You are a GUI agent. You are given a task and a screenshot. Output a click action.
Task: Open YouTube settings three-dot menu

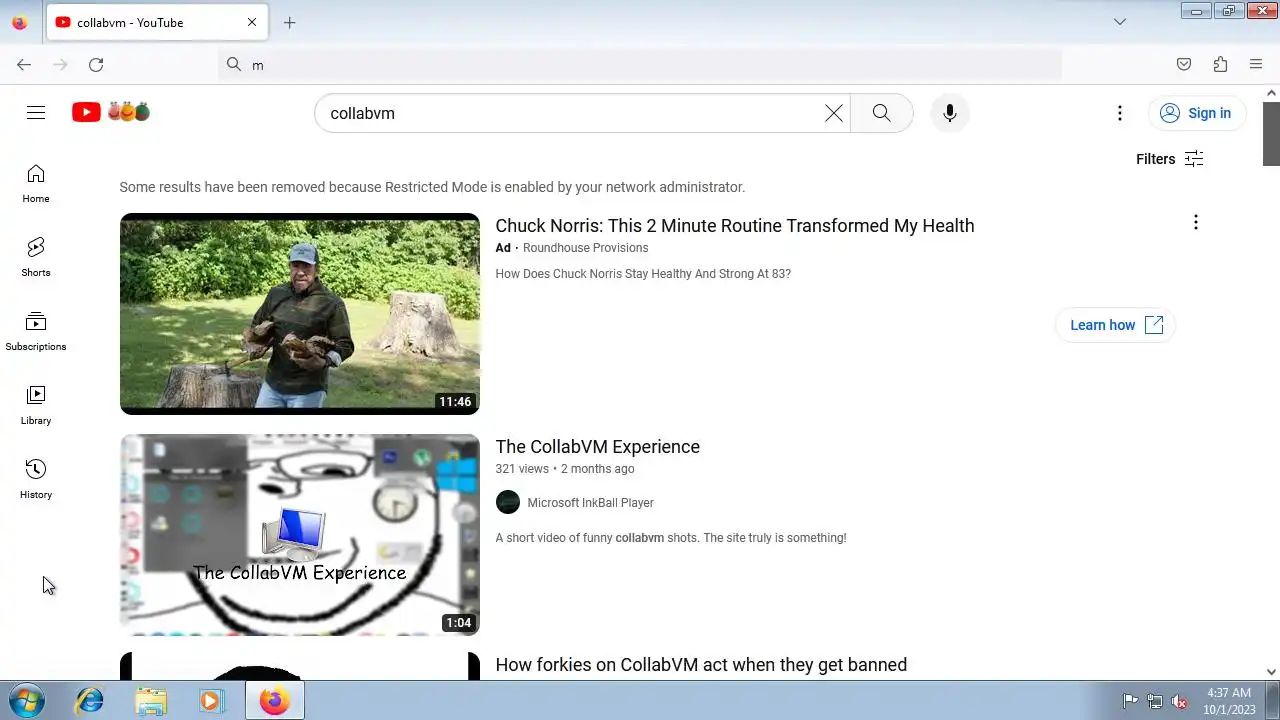tap(1120, 113)
